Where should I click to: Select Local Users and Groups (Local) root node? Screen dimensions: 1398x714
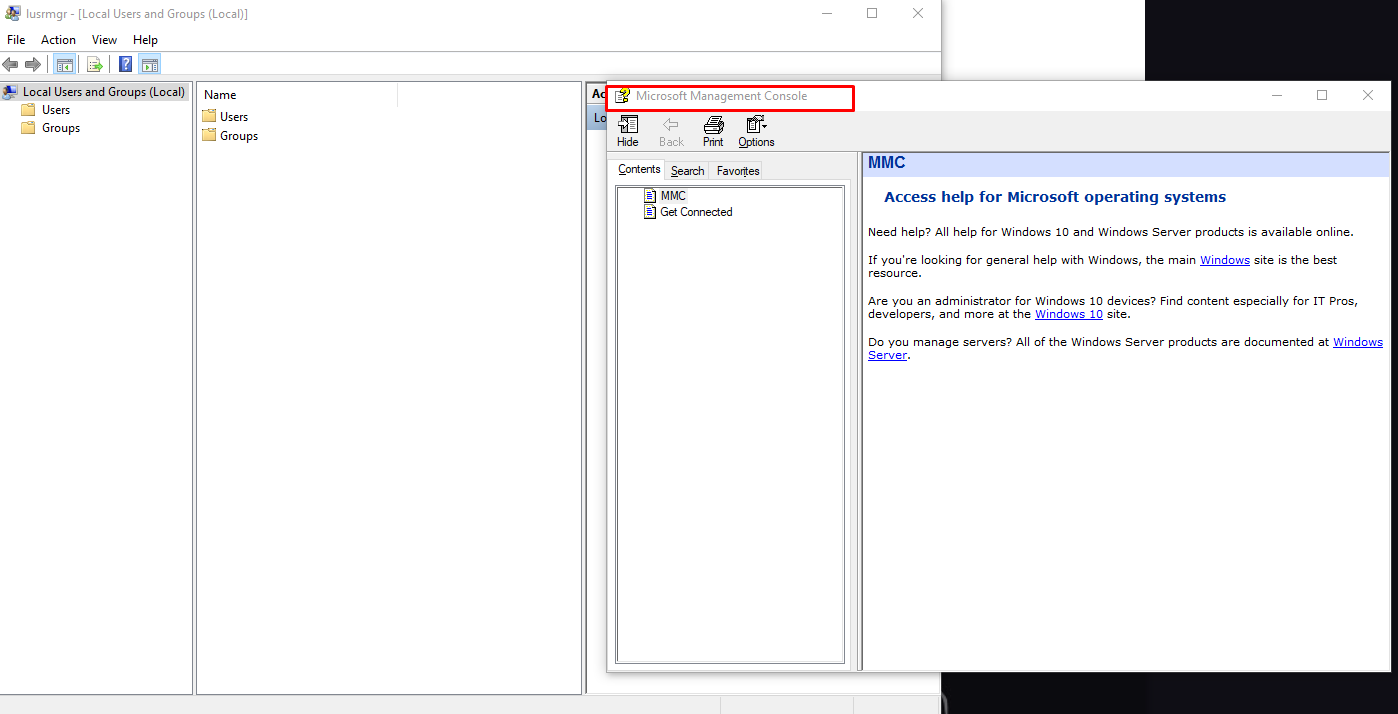pyautogui.click(x=95, y=92)
